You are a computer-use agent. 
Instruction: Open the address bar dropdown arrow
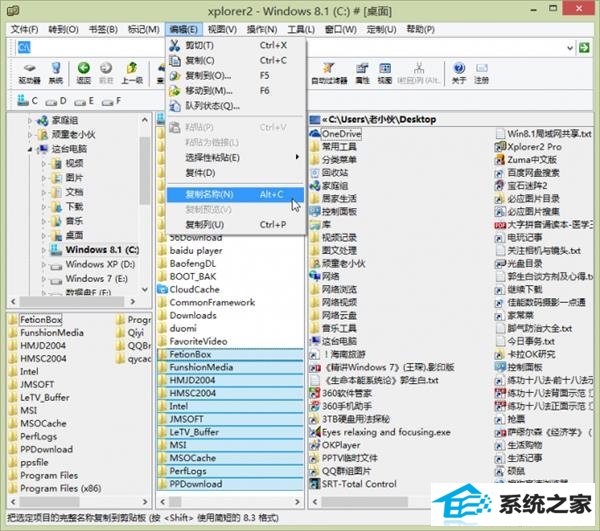pos(570,48)
